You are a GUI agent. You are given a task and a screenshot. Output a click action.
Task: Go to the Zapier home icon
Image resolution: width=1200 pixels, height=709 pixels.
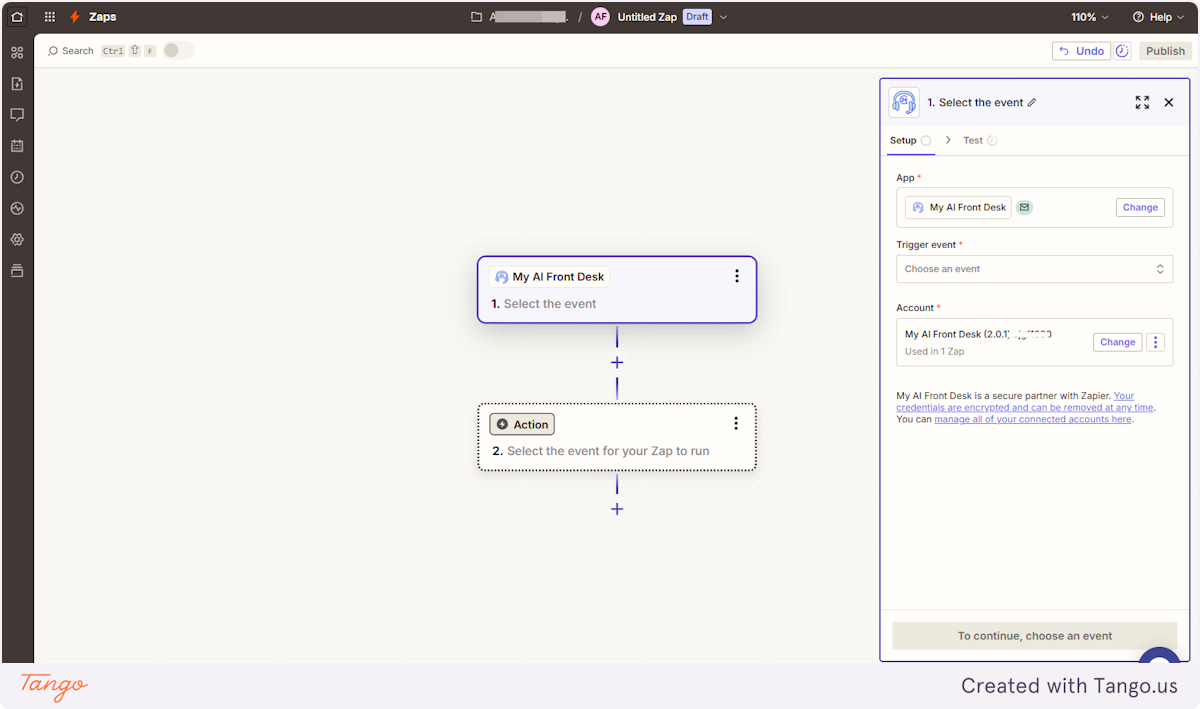tap(17, 17)
